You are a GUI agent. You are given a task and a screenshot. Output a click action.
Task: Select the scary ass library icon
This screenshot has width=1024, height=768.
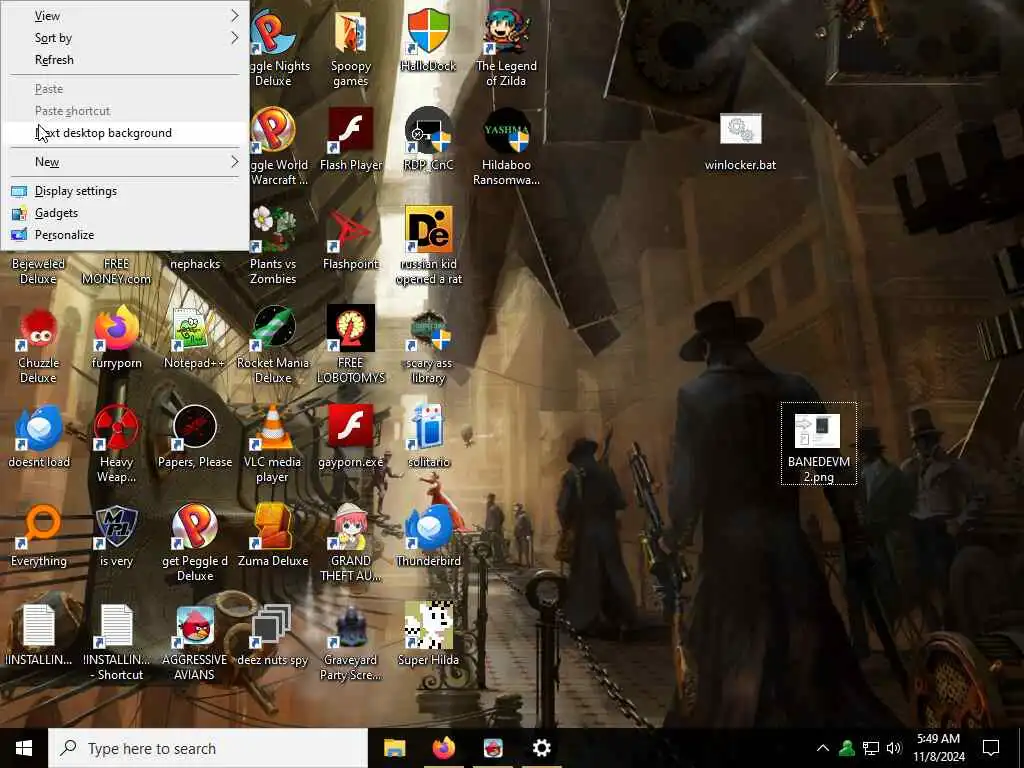[x=428, y=329]
